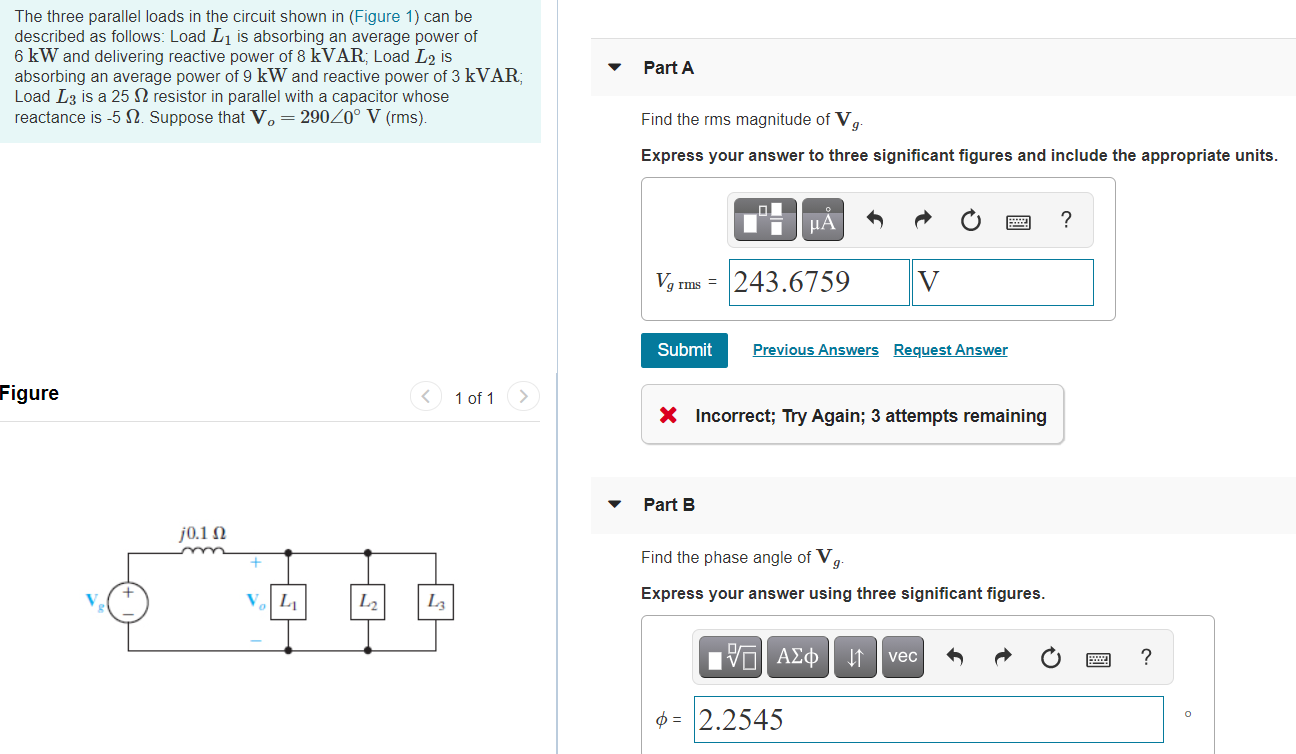Open the up-down arrow symbol tool in Part B
Image resolution: width=1296 pixels, height=754 pixels.
[x=855, y=656]
